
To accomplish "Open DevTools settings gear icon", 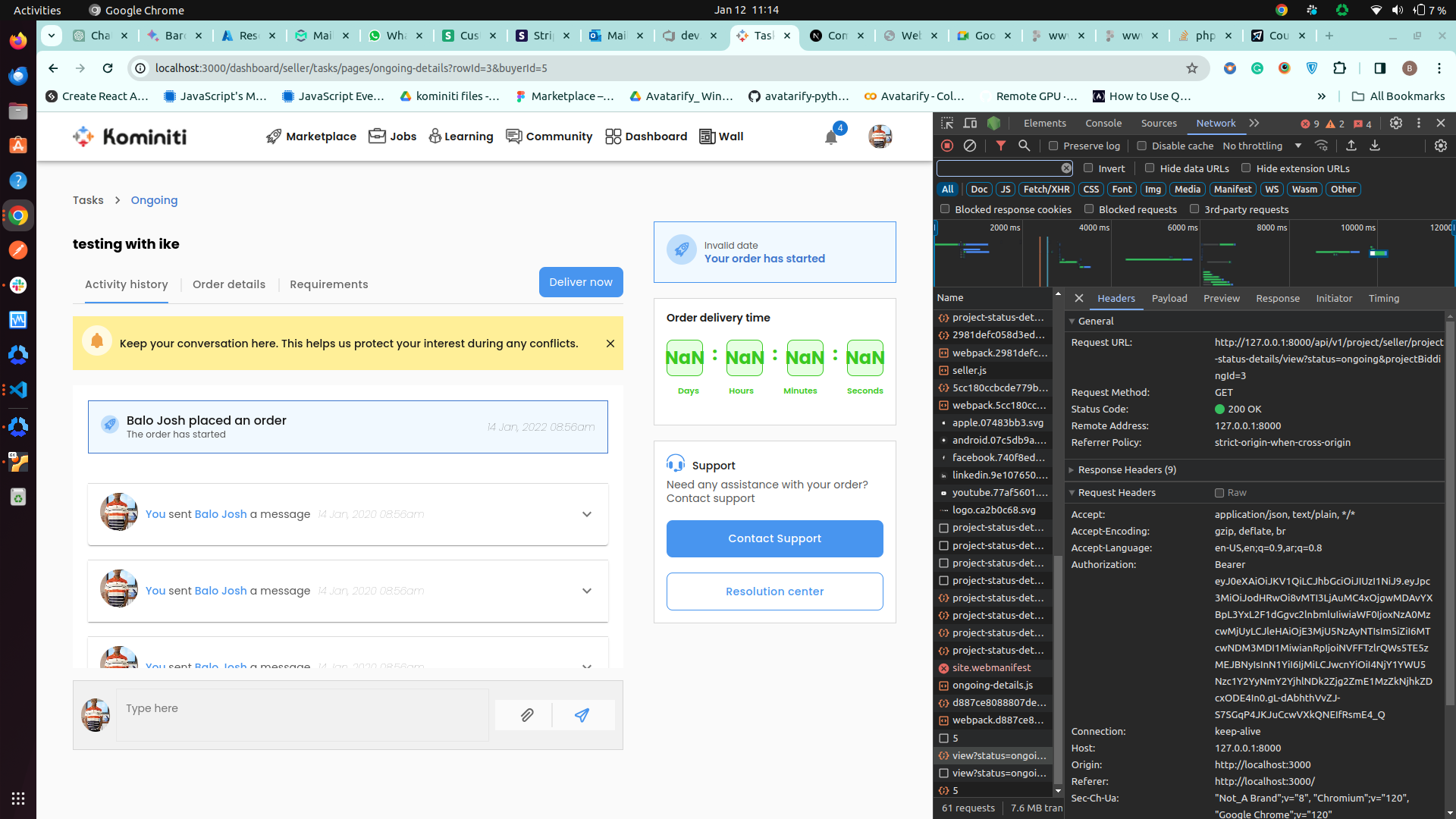I will pyautogui.click(x=1395, y=123).
